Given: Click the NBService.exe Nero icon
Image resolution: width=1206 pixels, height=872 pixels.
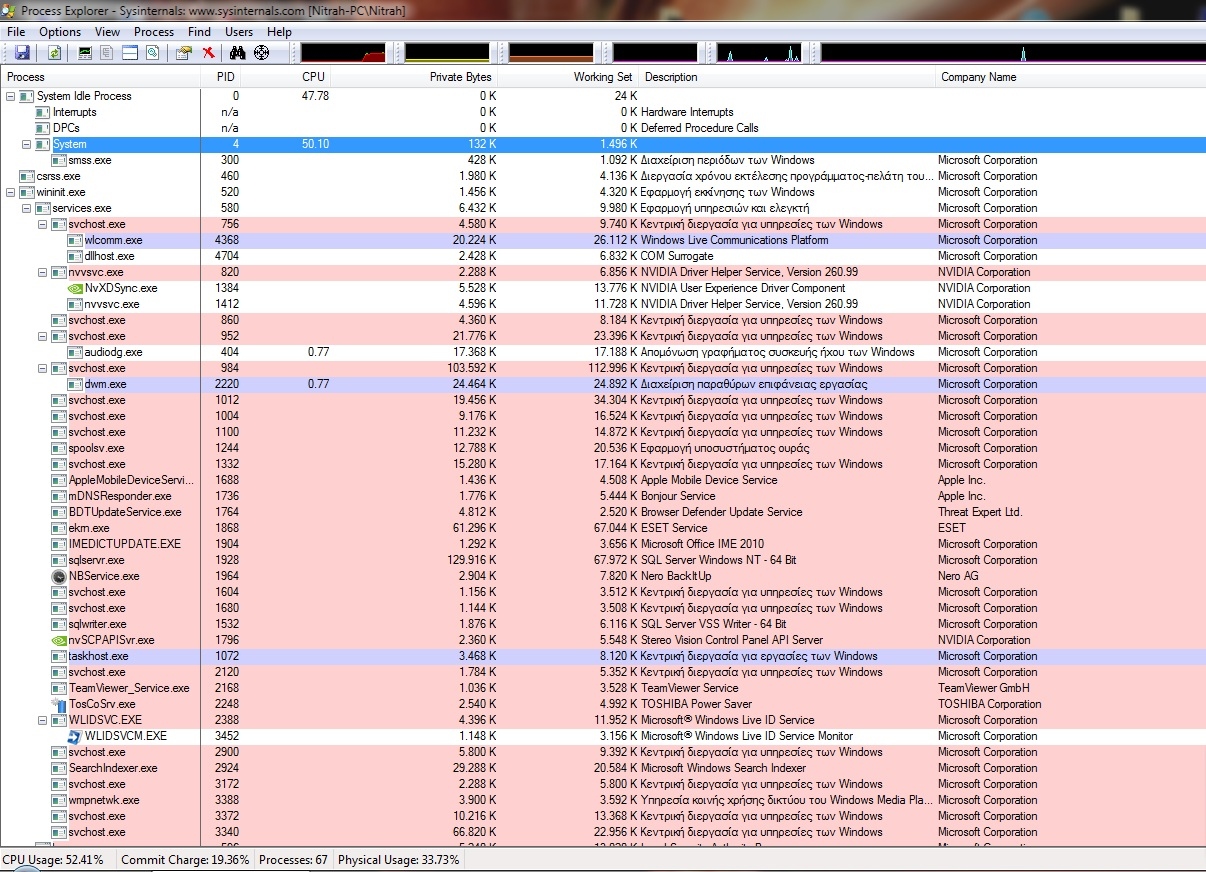Looking at the screenshot, I should [59, 576].
